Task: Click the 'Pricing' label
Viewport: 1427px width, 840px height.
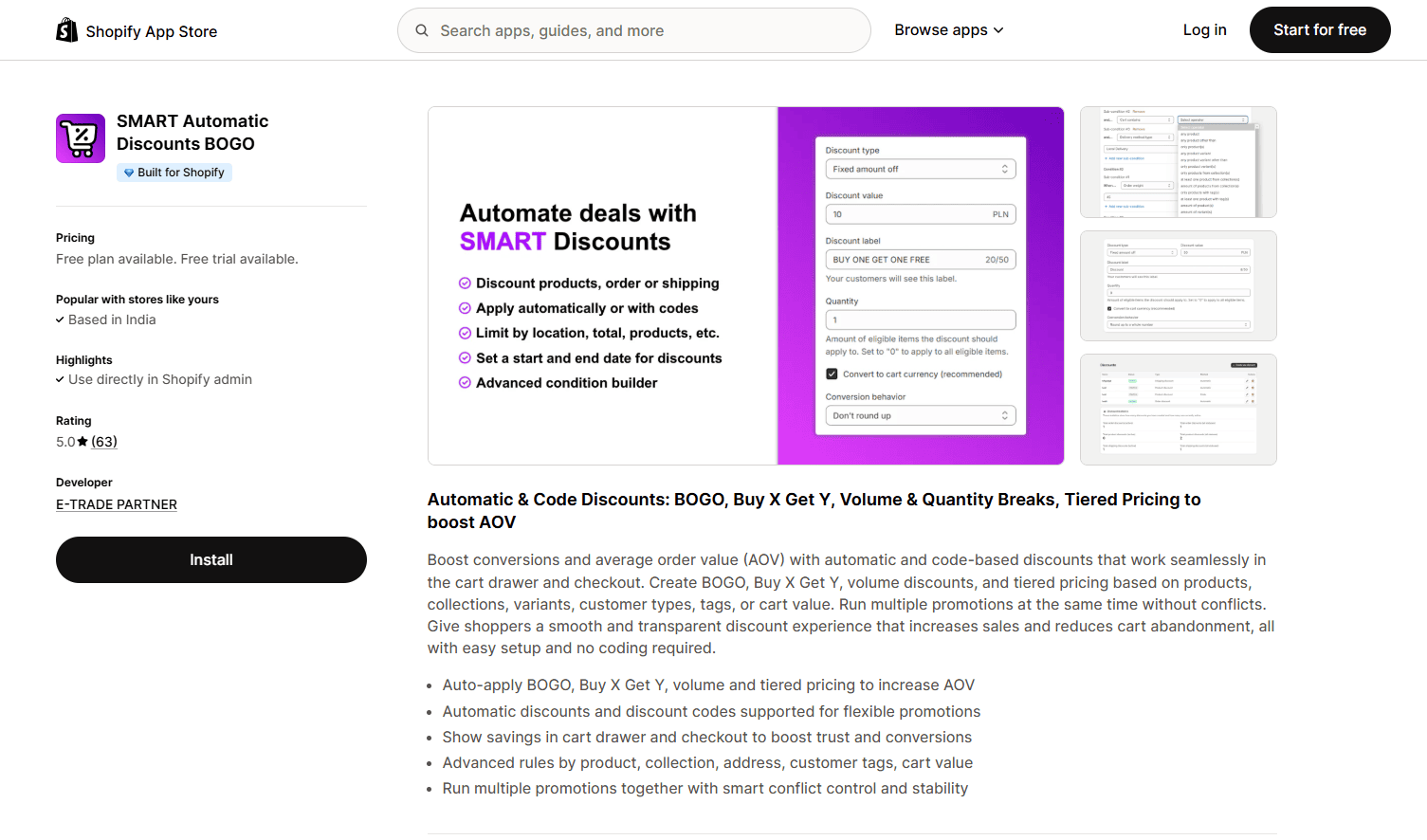Action: pos(75,238)
